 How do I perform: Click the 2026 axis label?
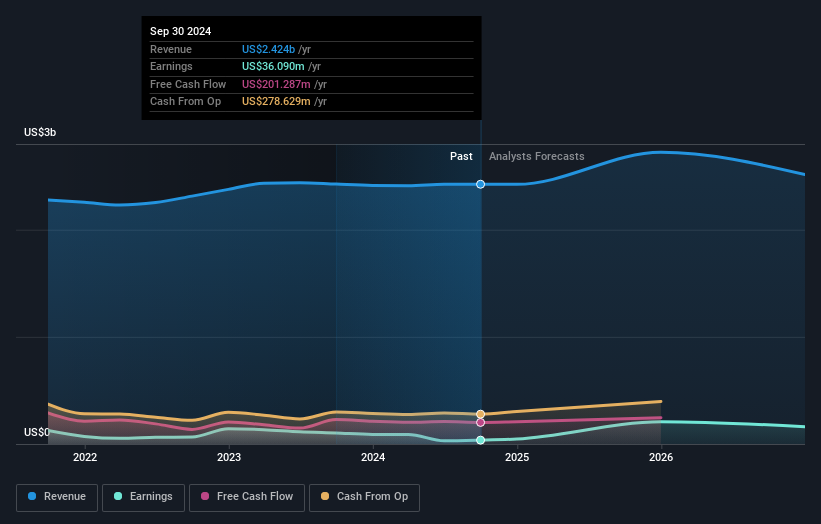tap(661, 457)
